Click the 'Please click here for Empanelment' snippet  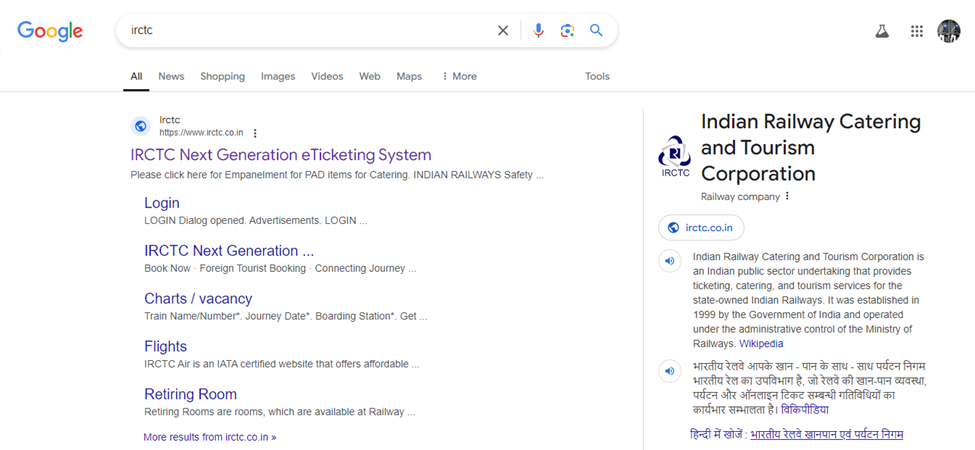pos(337,175)
